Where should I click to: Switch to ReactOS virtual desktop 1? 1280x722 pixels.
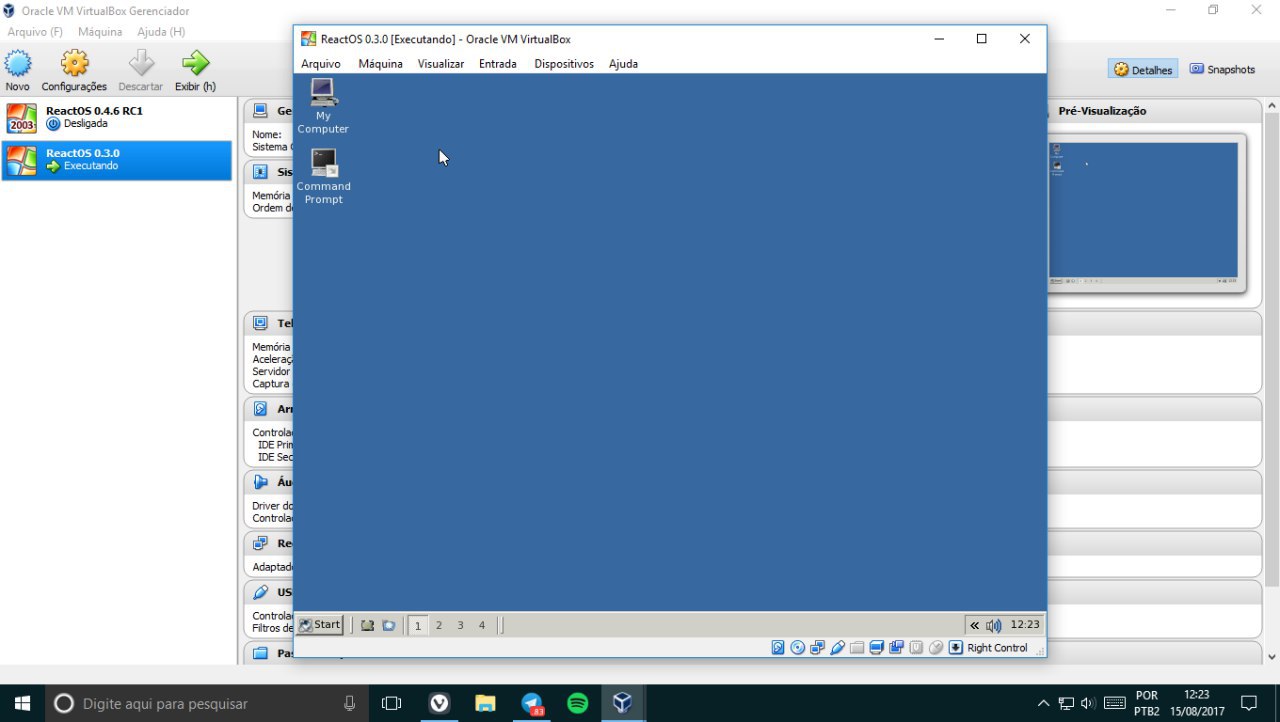[417, 626]
